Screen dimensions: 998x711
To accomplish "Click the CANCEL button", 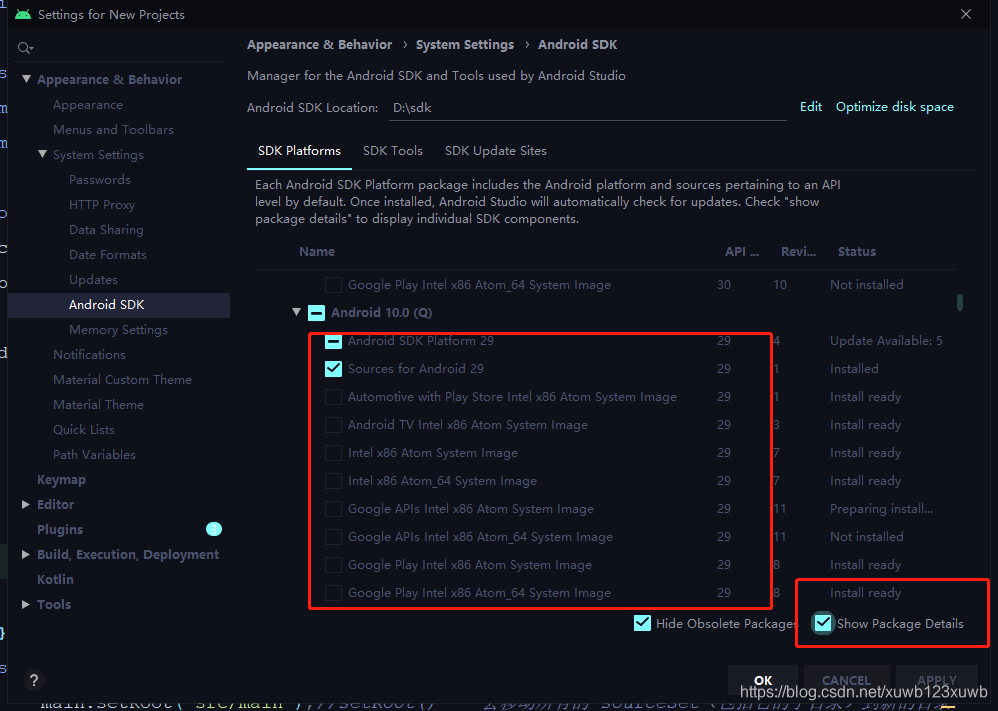I will click(846, 680).
